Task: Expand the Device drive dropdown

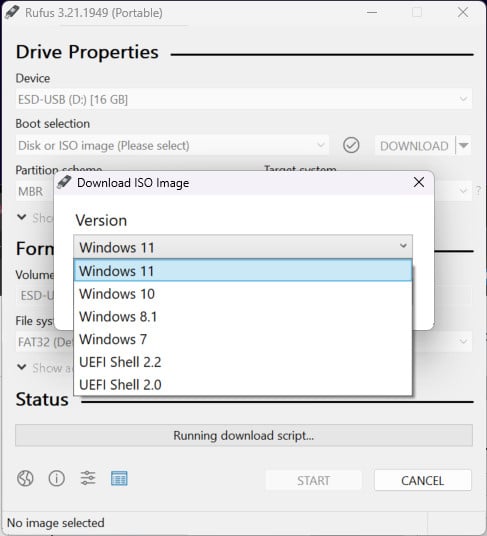Action: tap(244, 99)
